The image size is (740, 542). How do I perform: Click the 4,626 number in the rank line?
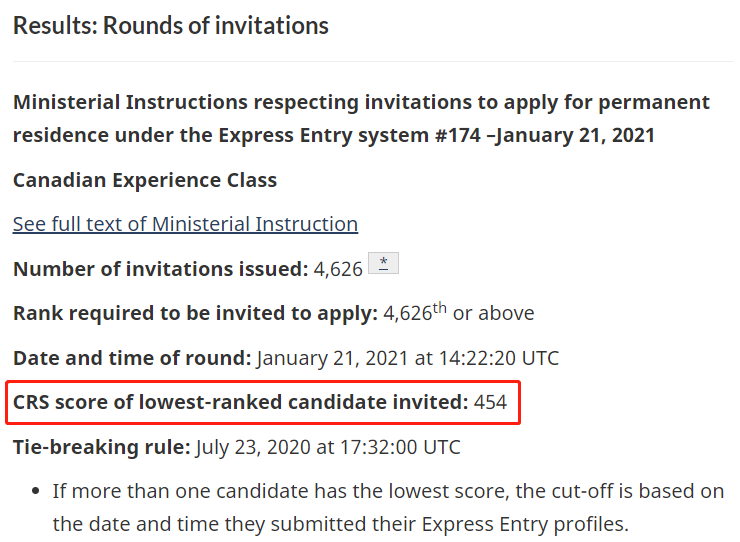pyautogui.click(x=408, y=313)
